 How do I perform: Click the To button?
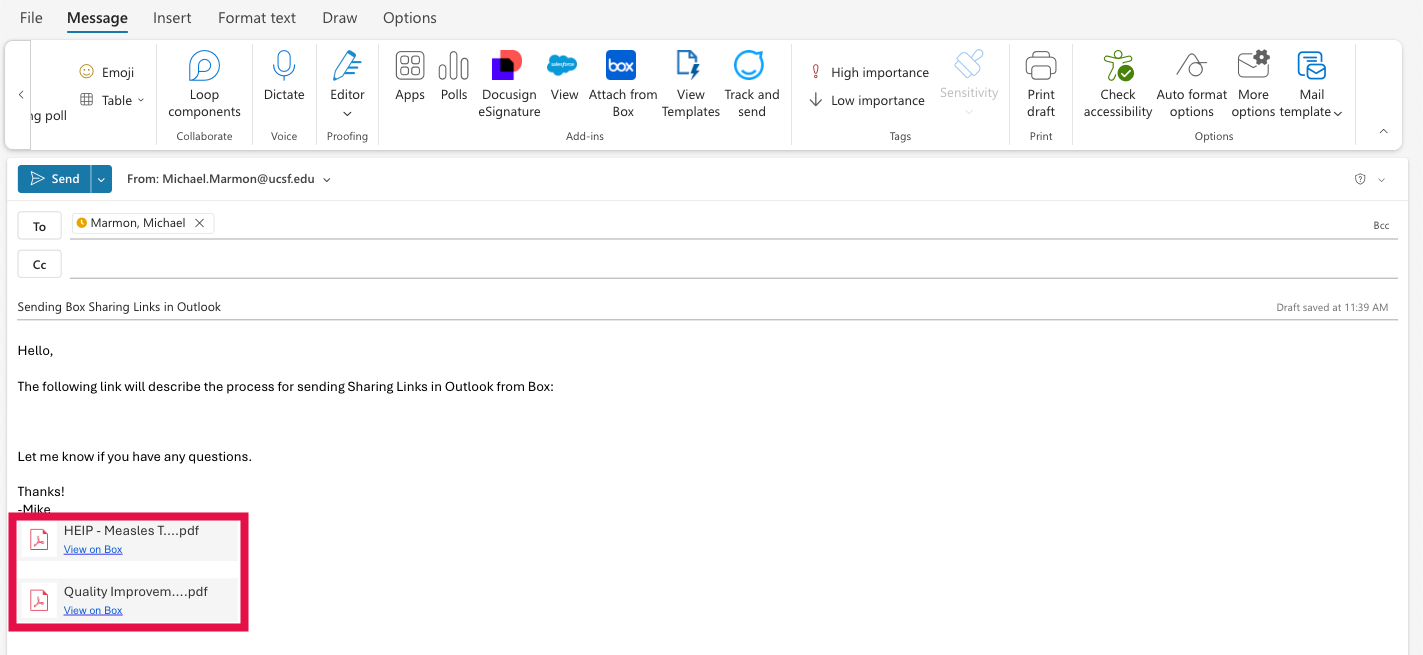click(x=39, y=226)
